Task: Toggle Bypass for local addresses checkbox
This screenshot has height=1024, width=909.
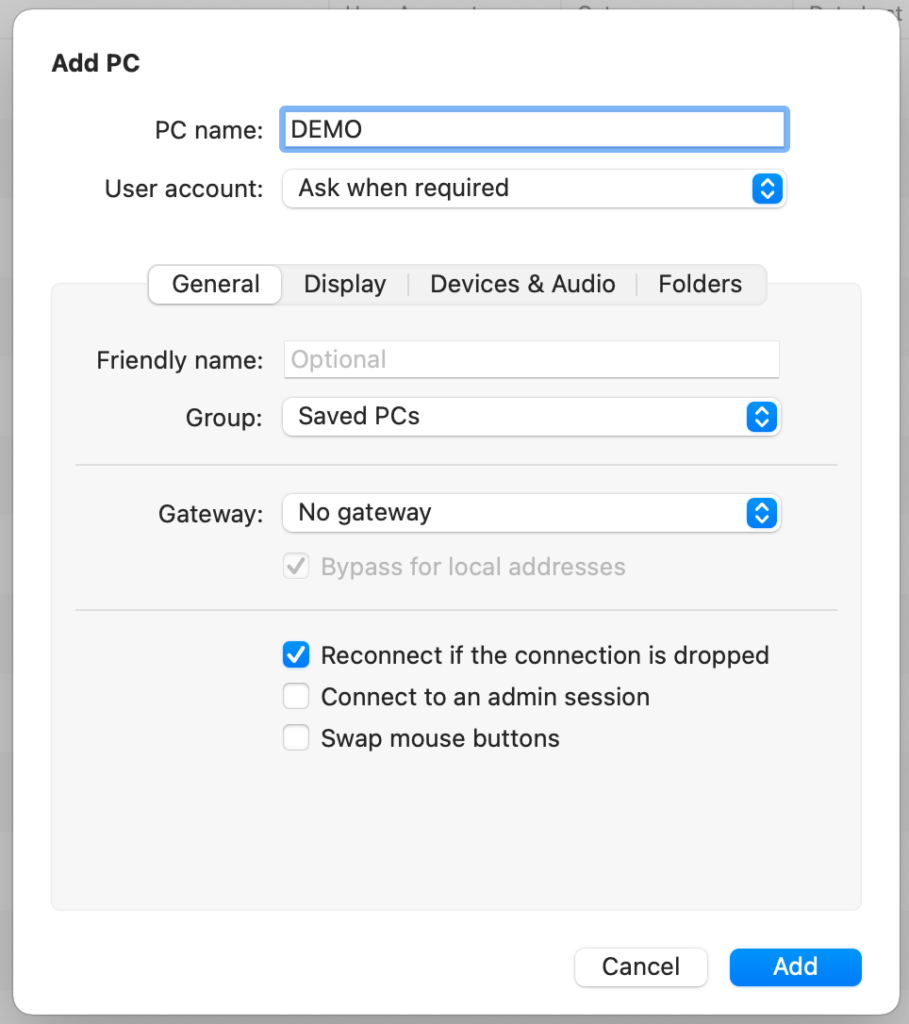Action: pyautogui.click(x=296, y=566)
